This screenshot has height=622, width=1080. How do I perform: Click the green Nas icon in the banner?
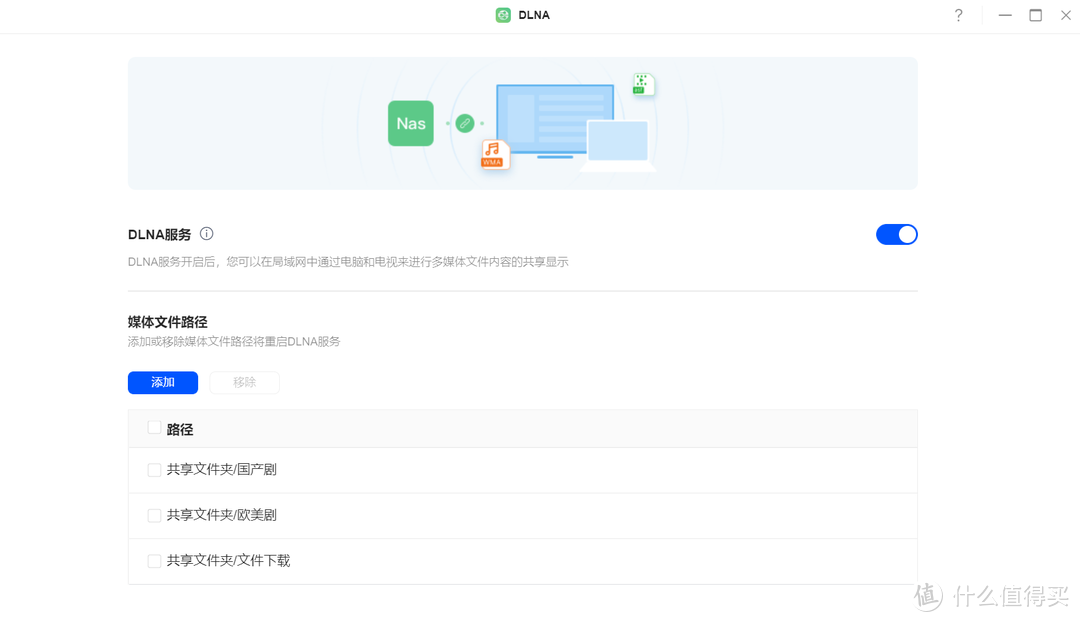[x=410, y=123]
